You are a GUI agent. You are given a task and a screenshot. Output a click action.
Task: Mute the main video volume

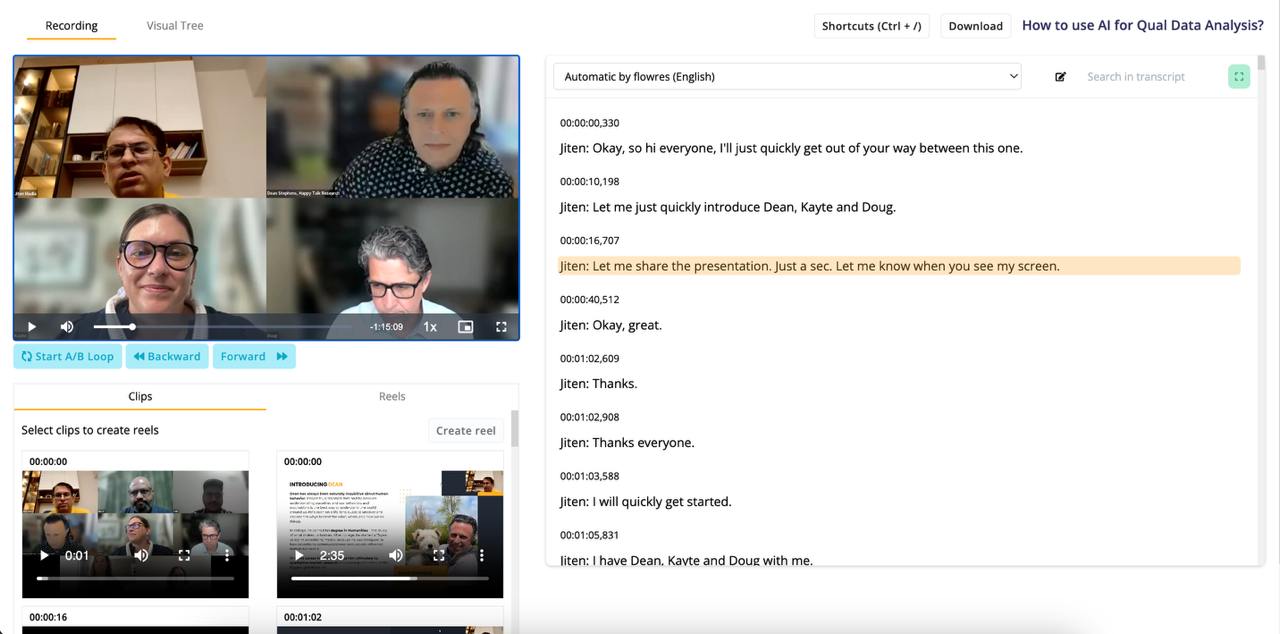point(67,327)
